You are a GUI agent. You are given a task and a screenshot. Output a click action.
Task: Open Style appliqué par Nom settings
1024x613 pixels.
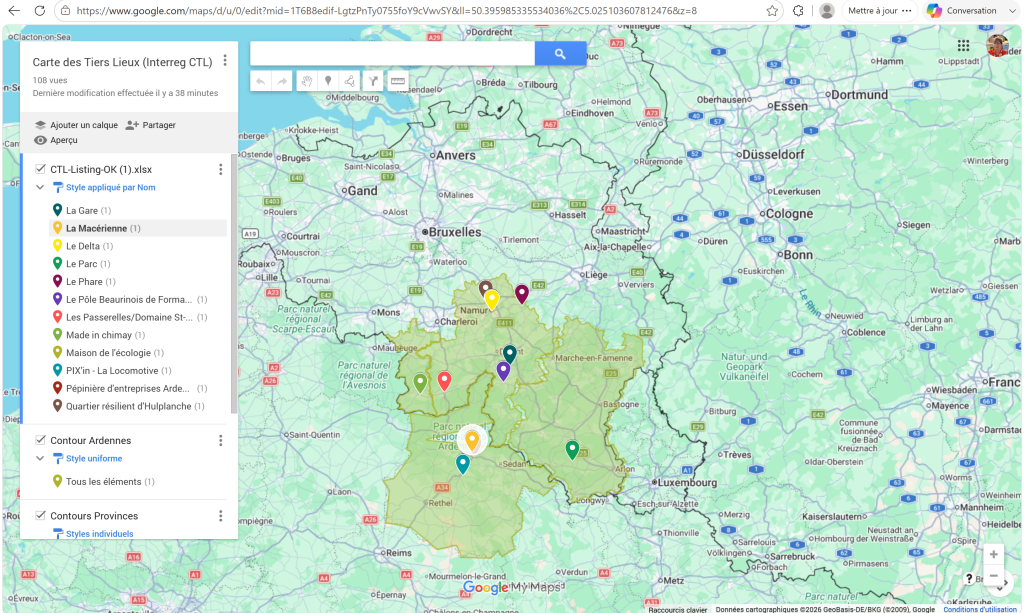tap(104, 187)
